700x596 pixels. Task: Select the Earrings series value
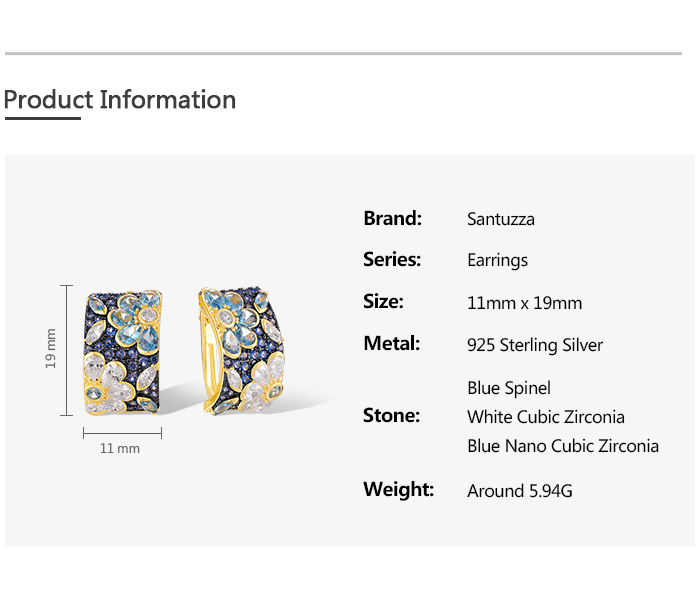pos(497,261)
